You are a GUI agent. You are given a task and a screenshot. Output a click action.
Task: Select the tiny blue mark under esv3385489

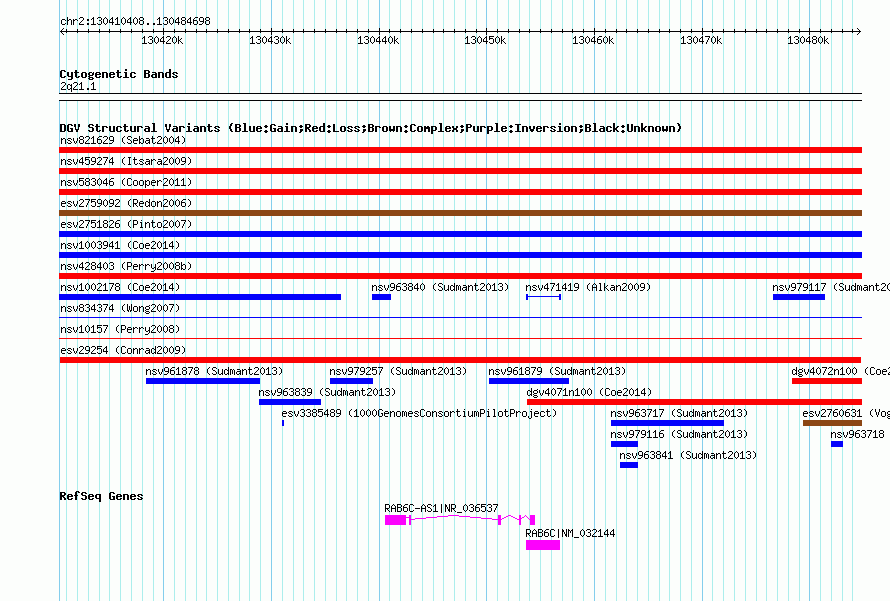click(x=283, y=423)
